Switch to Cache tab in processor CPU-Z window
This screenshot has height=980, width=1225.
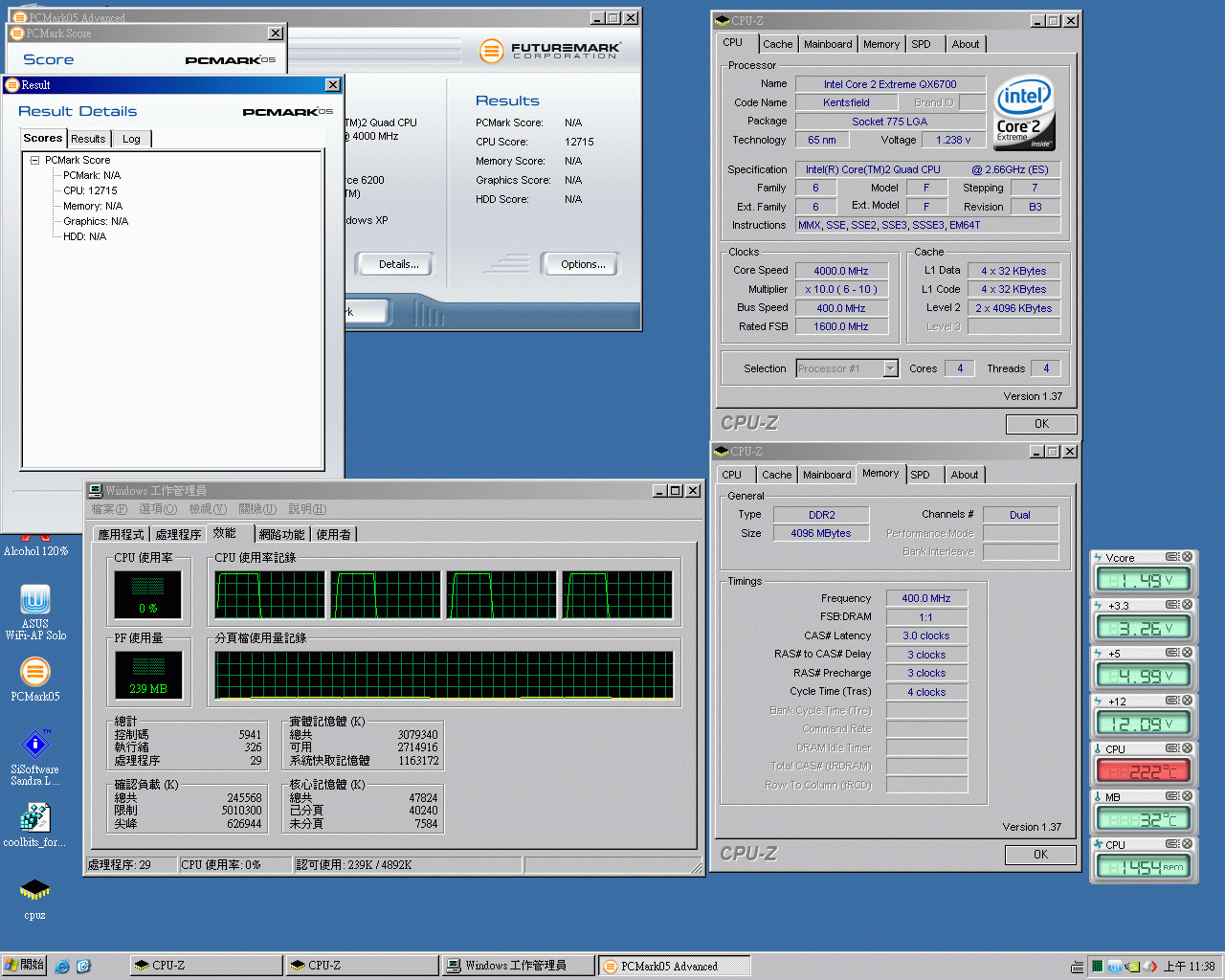(777, 44)
